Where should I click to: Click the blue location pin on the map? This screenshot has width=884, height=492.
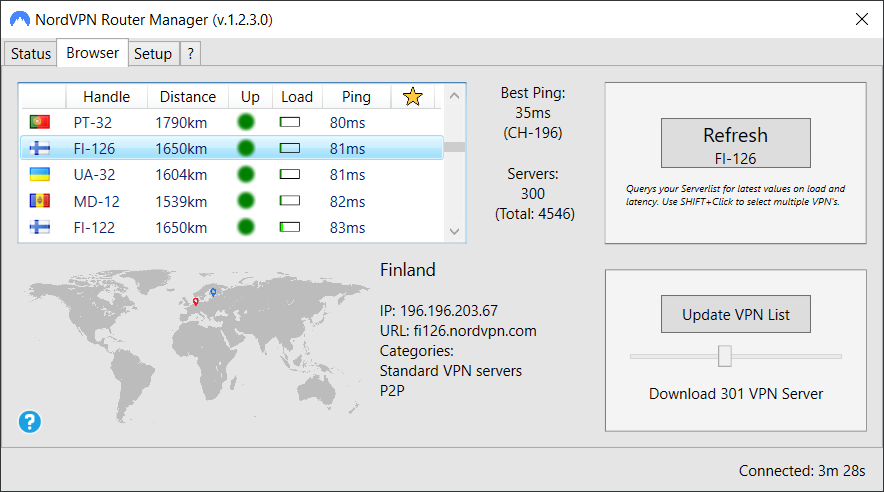click(213, 292)
